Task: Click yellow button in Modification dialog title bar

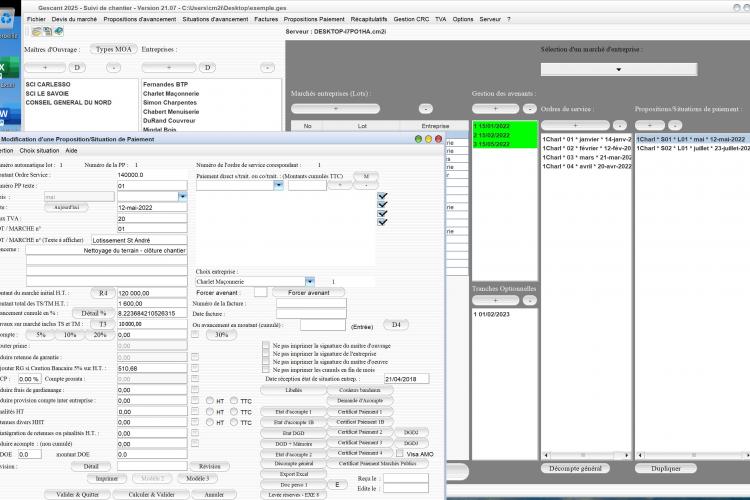Action: [428, 139]
